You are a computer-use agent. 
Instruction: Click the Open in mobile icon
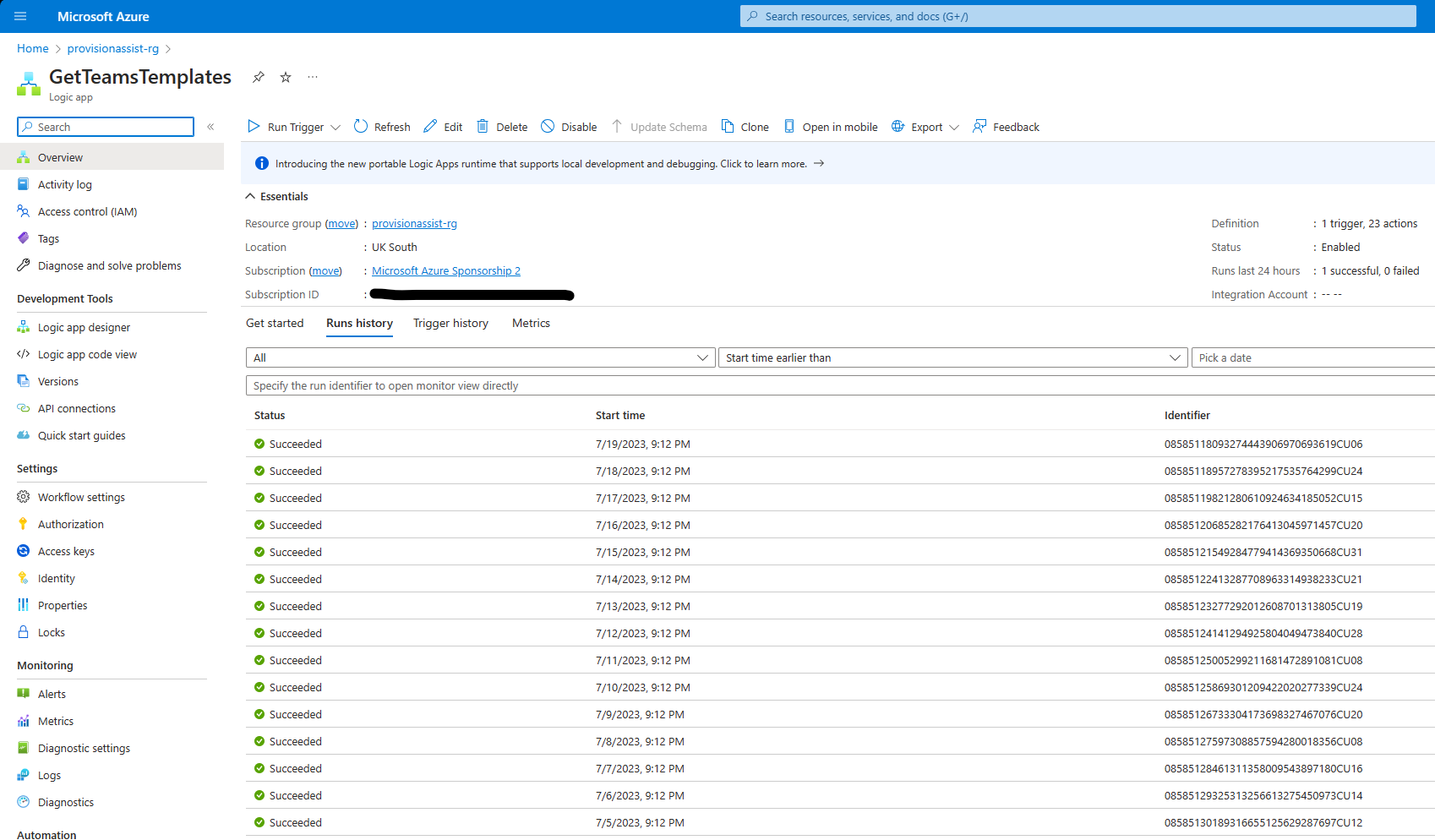[789, 127]
